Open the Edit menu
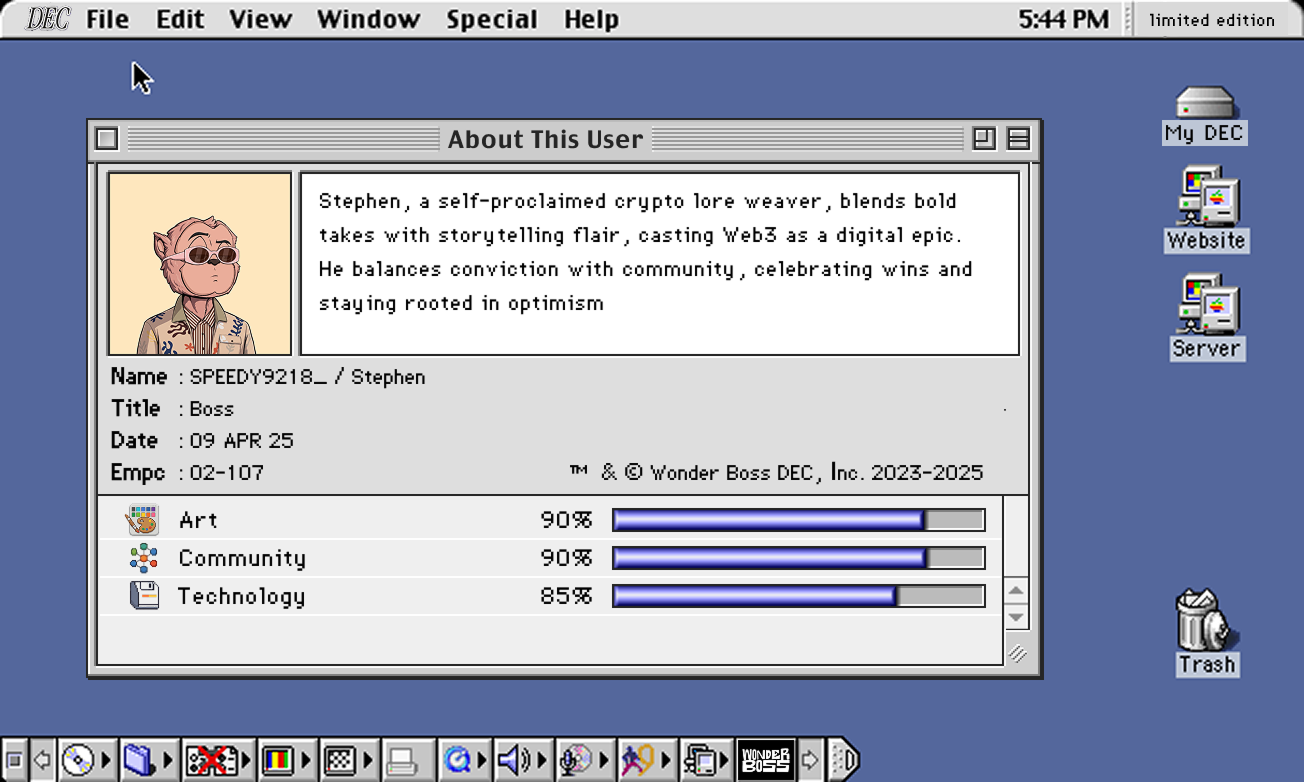This screenshot has width=1304, height=782. click(x=180, y=19)
